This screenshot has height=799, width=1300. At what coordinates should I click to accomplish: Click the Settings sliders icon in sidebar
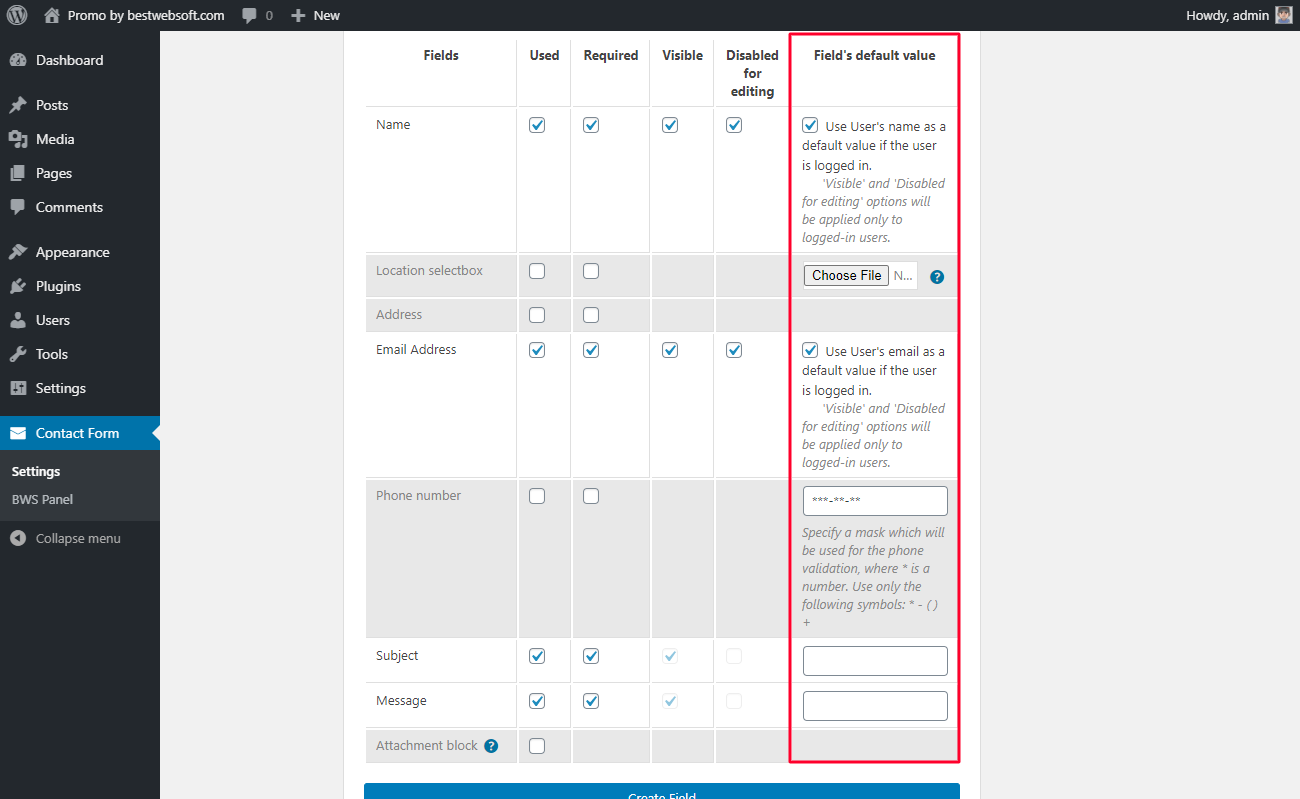18,388
